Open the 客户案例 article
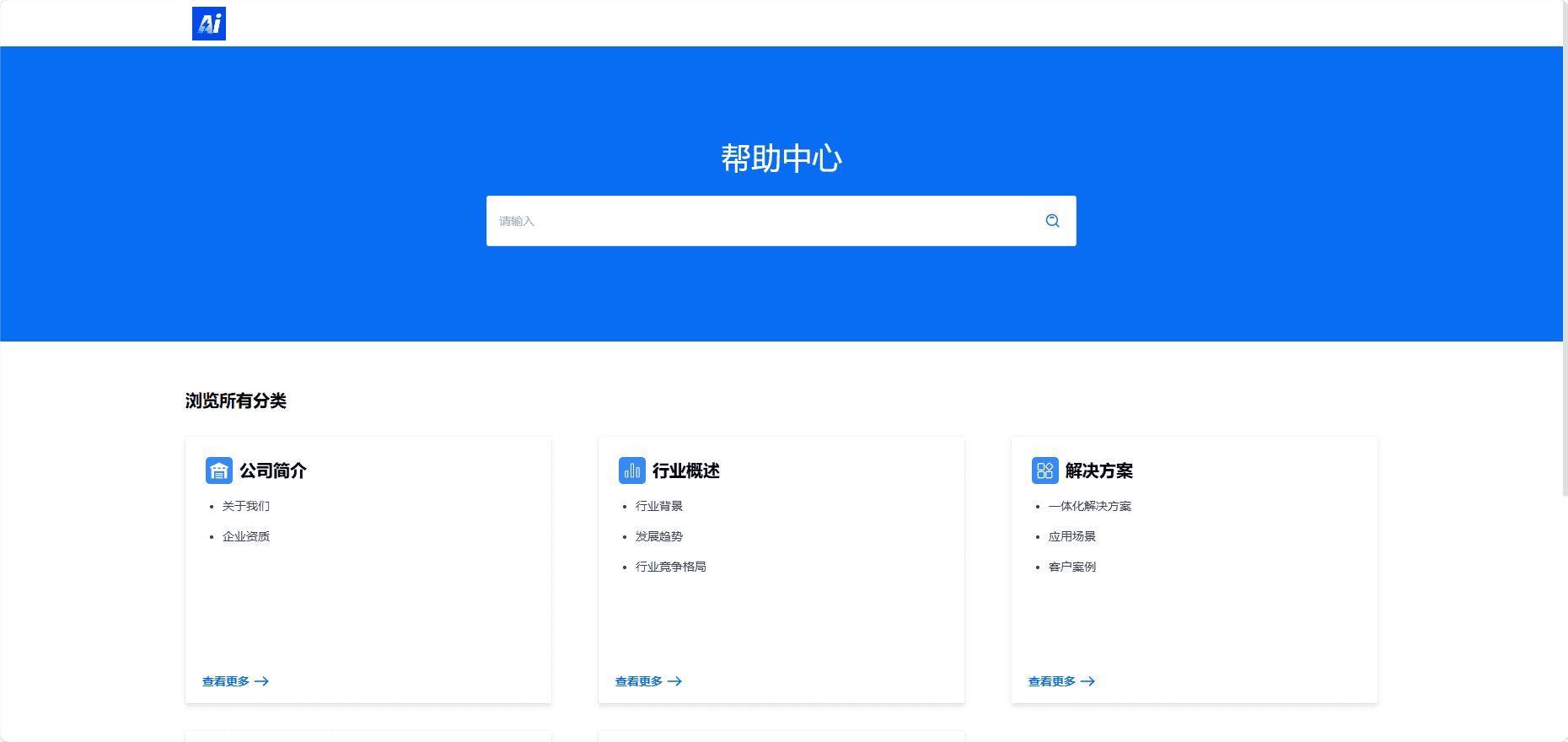The image size is (1568, 742). (x=1072, y=567)
